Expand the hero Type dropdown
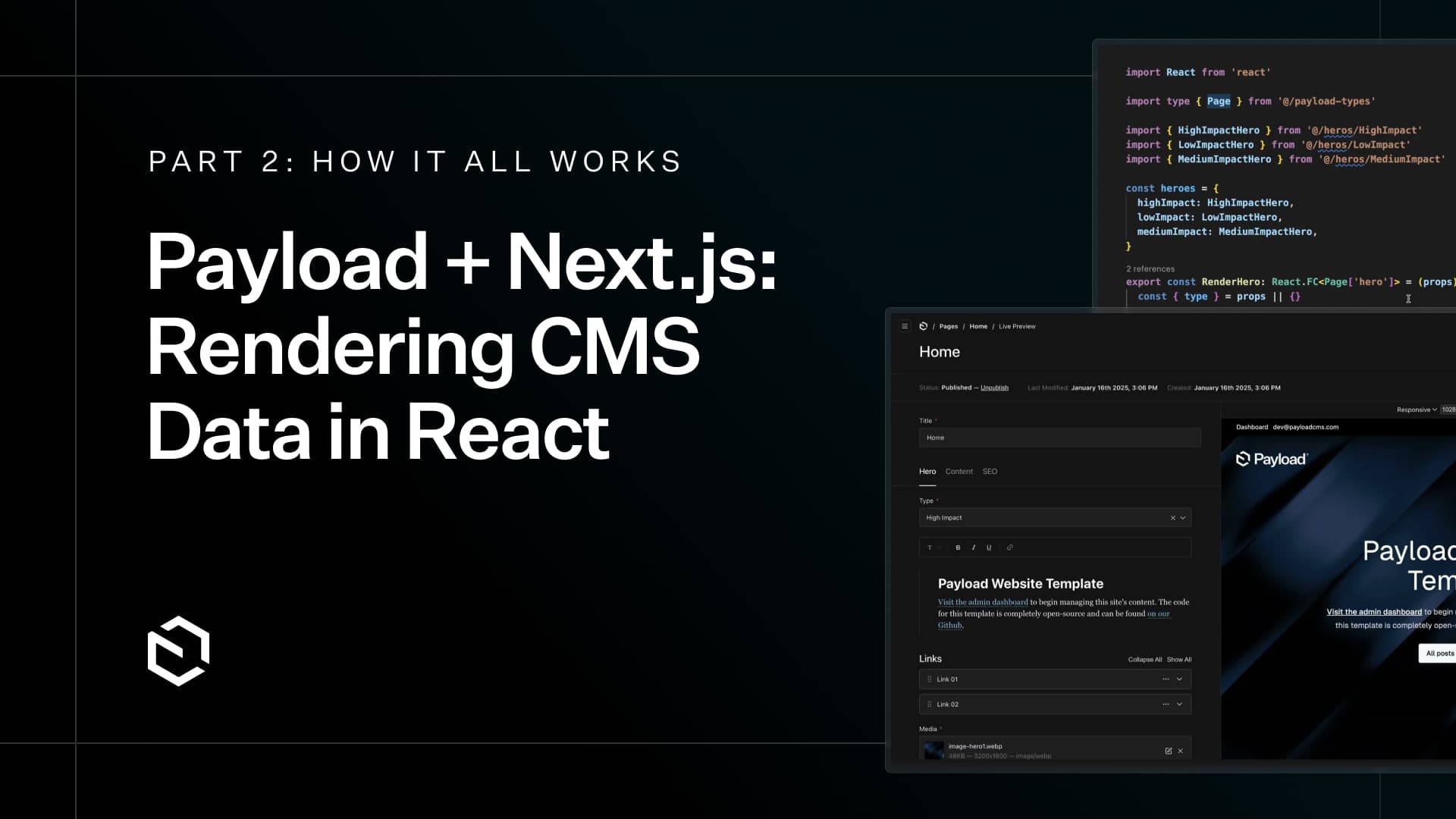Viewport: 1456px width, 819px height. (1182, 518)
